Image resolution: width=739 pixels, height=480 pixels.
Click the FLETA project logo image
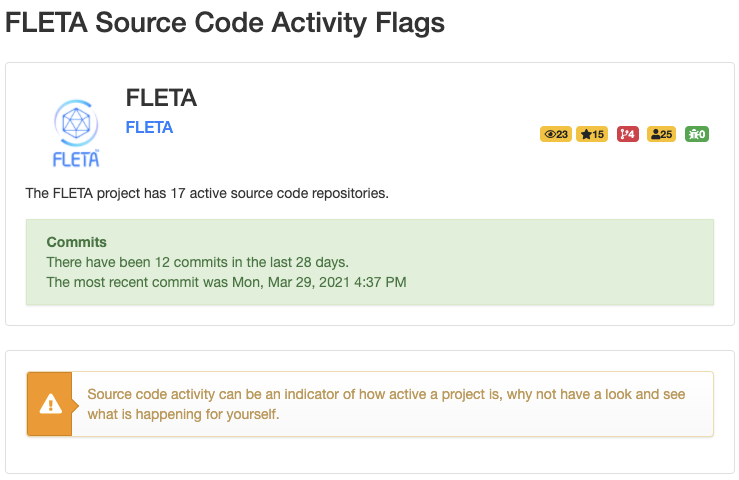(x=75, y=133)
